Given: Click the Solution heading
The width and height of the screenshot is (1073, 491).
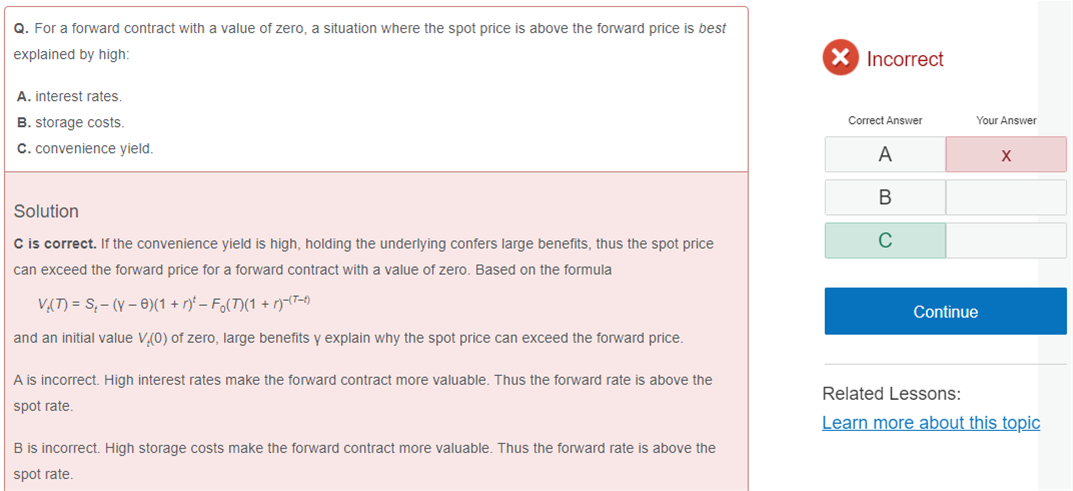Looking at the screenshot, I should tap(46, 211).
